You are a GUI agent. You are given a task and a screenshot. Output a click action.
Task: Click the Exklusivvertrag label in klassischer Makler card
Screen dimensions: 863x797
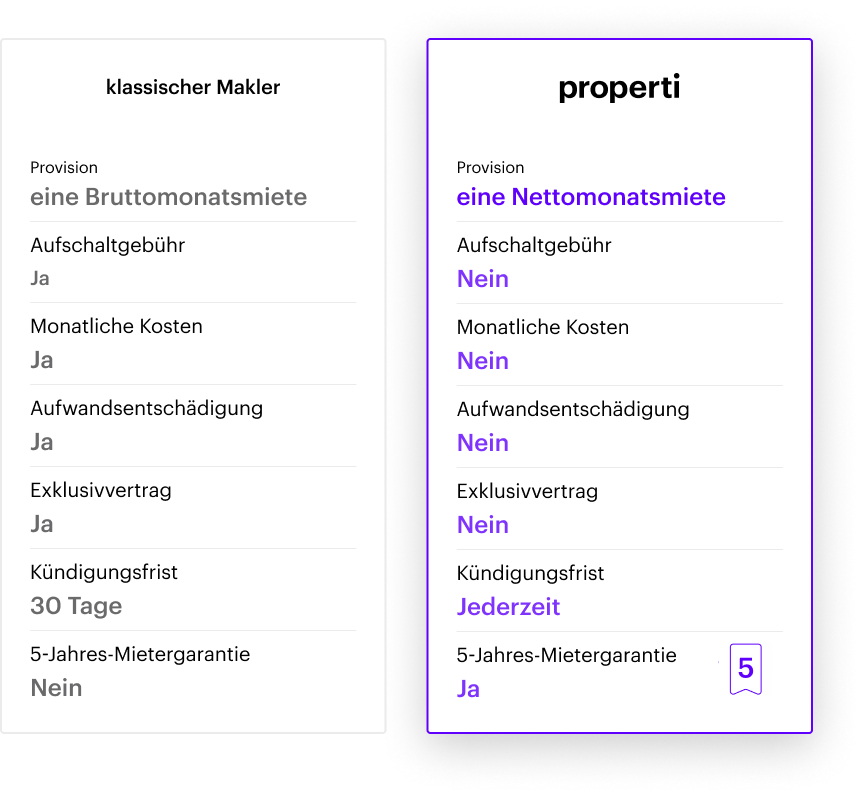(101, 490)
